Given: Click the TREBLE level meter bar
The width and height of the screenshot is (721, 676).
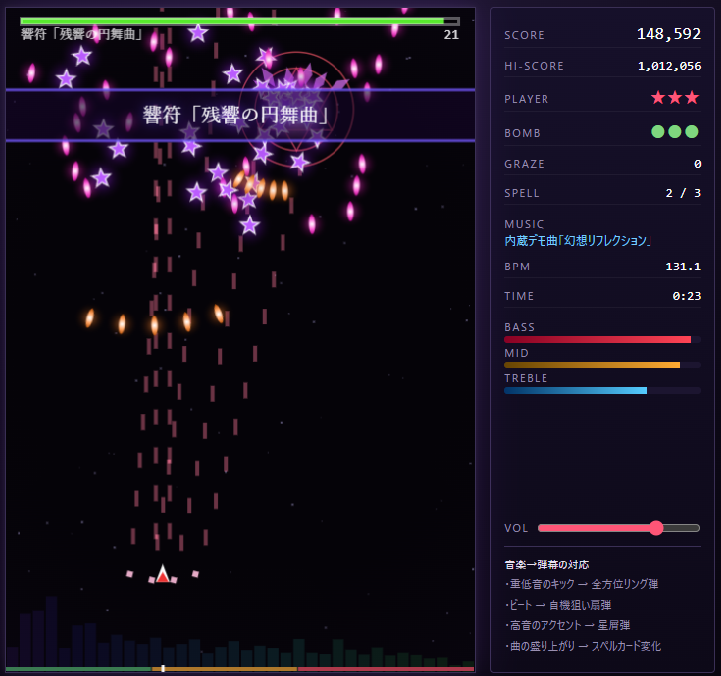Looking at the screenshot, I should click(x=602, y=390).
